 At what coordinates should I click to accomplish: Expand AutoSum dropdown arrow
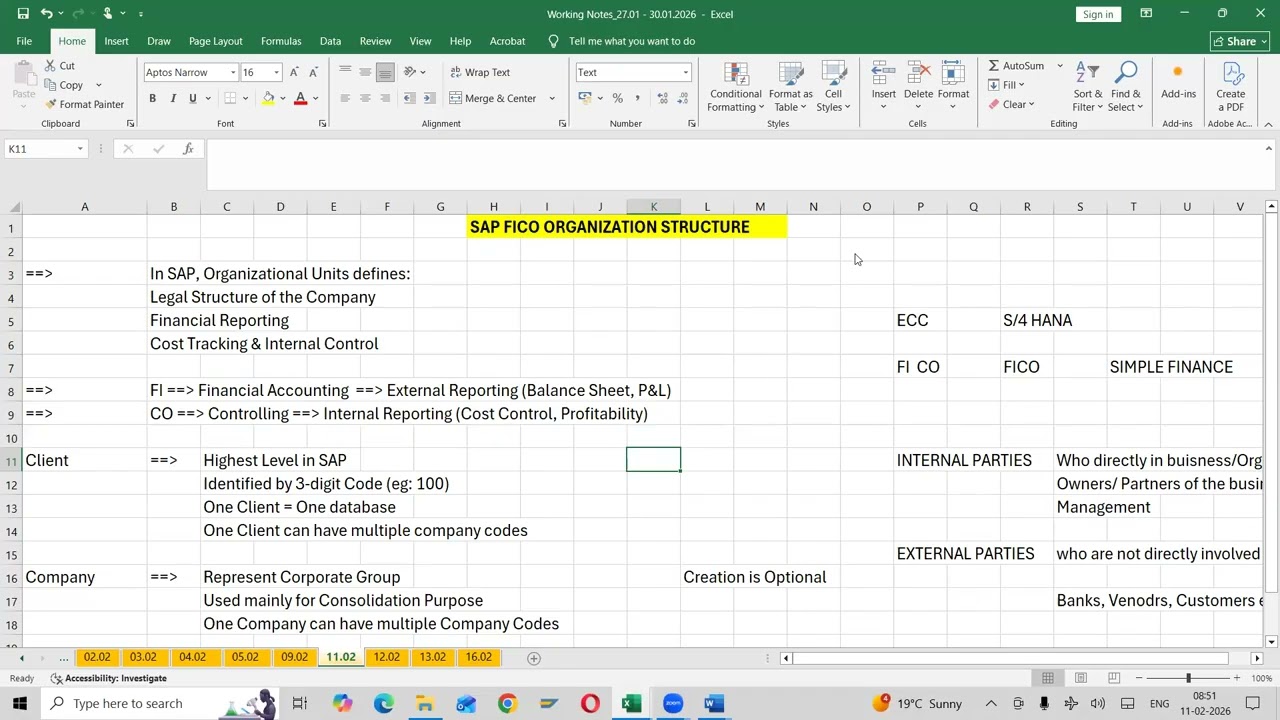pos(1060,66)
